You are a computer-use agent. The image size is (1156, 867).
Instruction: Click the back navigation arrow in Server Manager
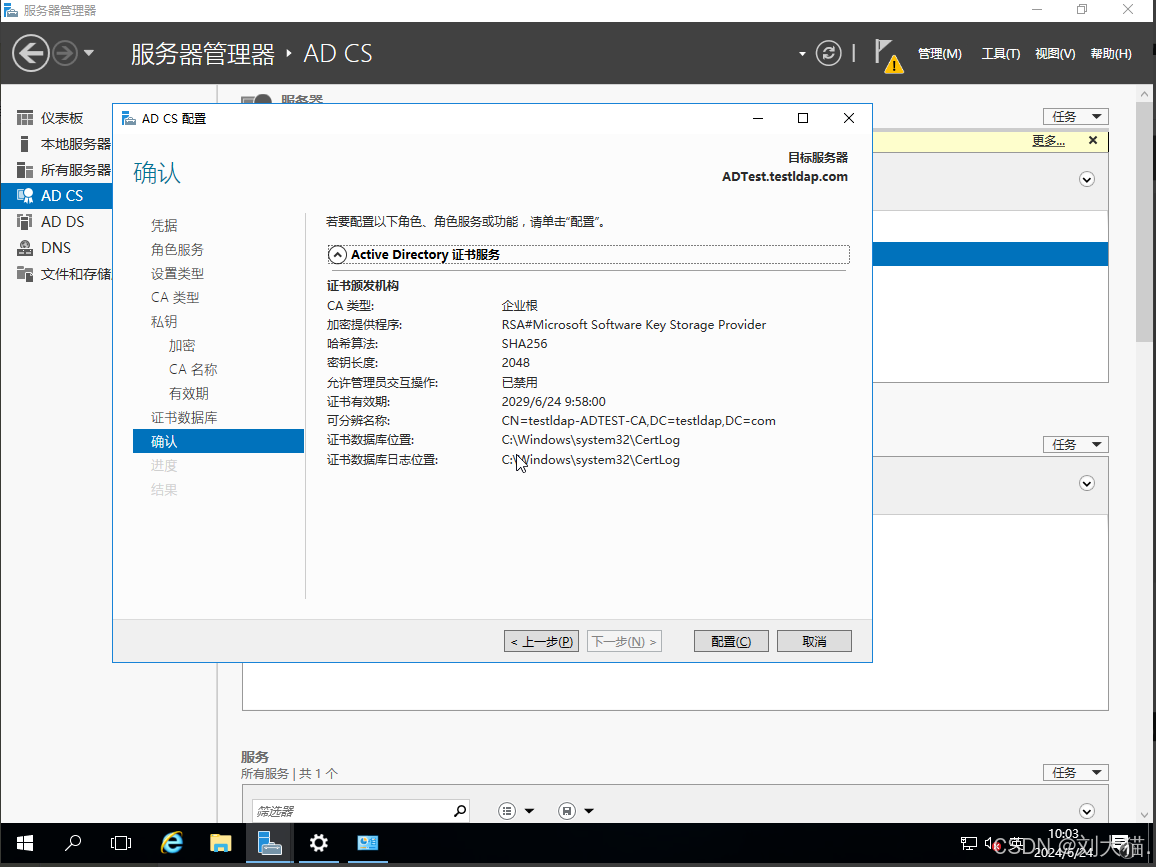pyautogui.click(x=31, y=53)
